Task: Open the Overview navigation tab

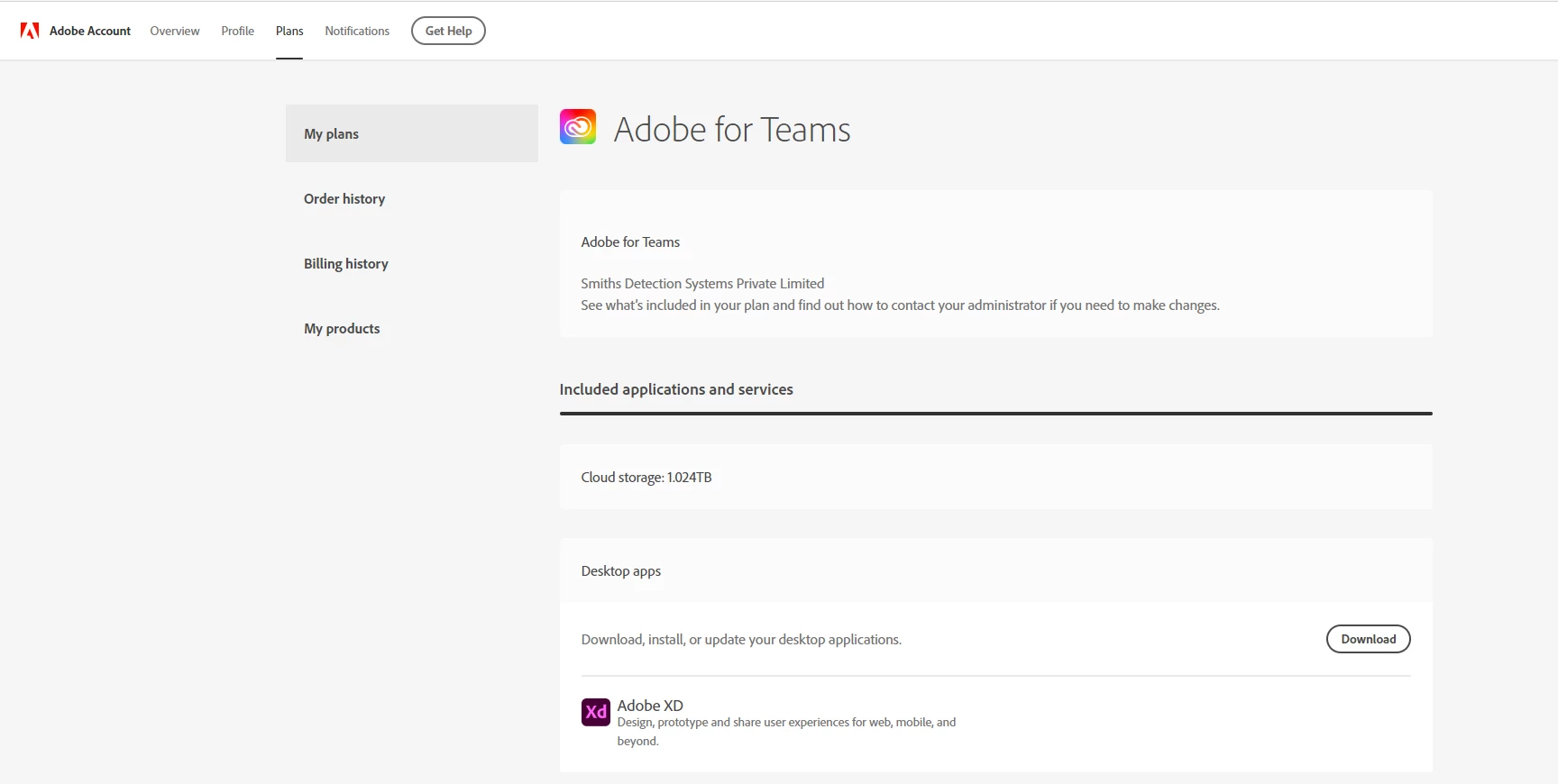Action: click(175, 31)
